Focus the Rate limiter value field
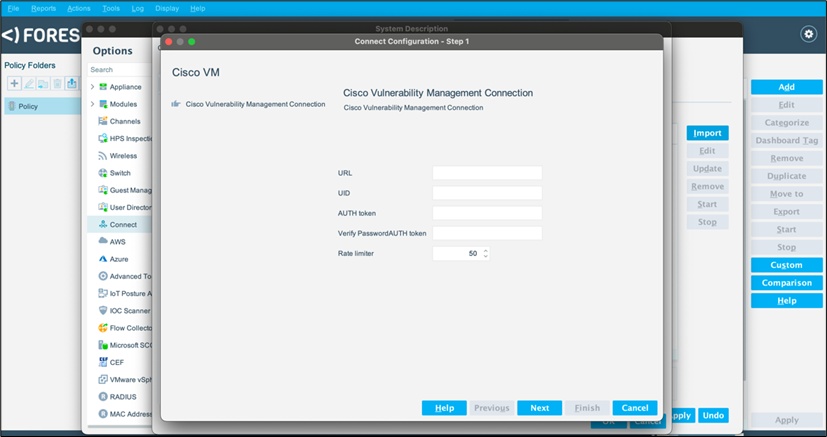Image resolution: width=827 pixels, height=437 pixels. pyautogui.click(x=457, y=254)
